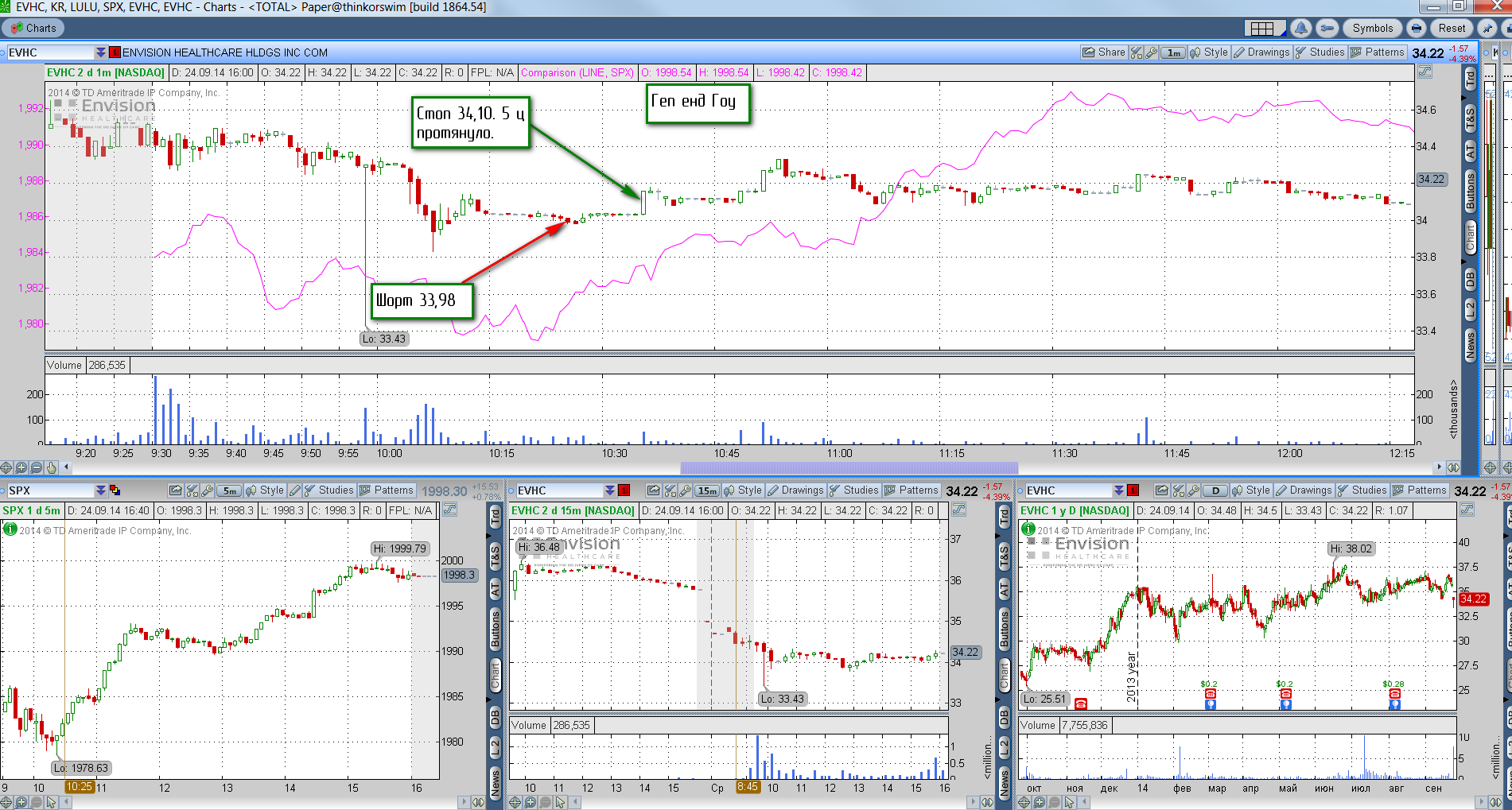Zoom out on main chart with minus magnifier
1512x810 pixels.
tap(37, 467)
